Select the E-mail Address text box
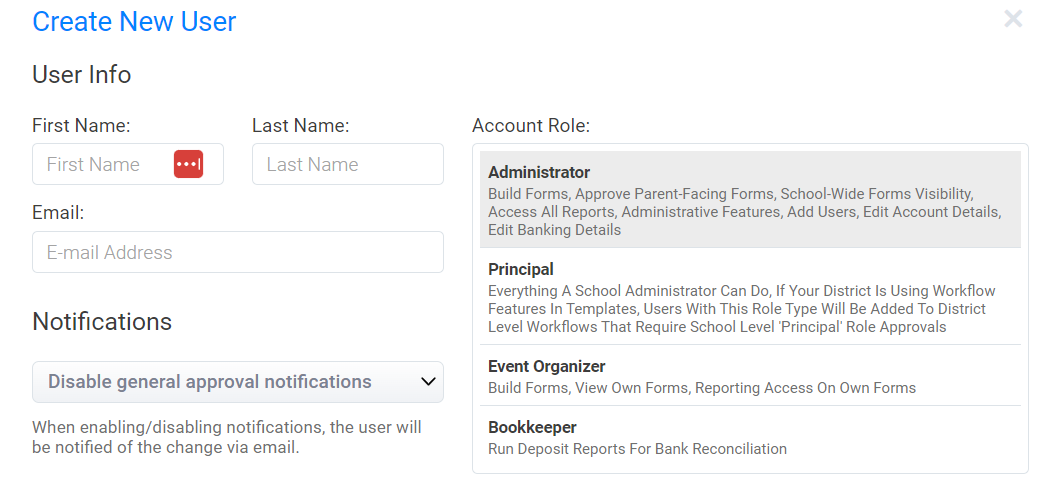The width and height of the screenshot is (1037, 494). click(237, 252)
